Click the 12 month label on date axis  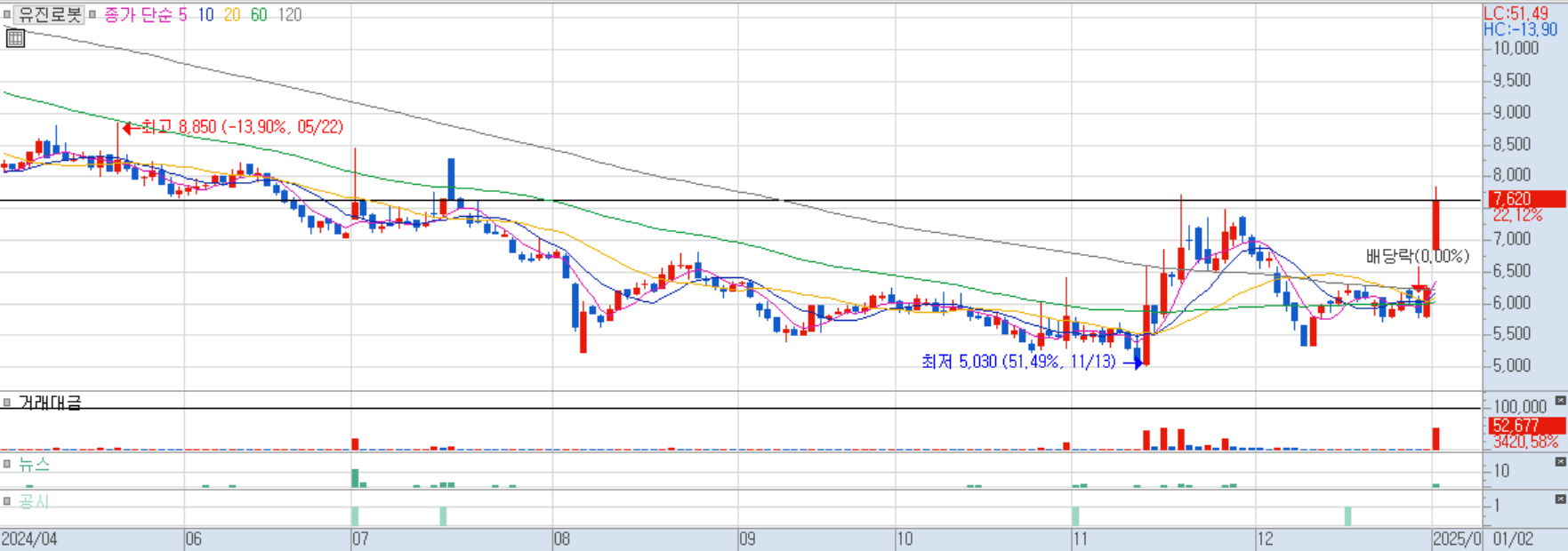coord(1265,539)
